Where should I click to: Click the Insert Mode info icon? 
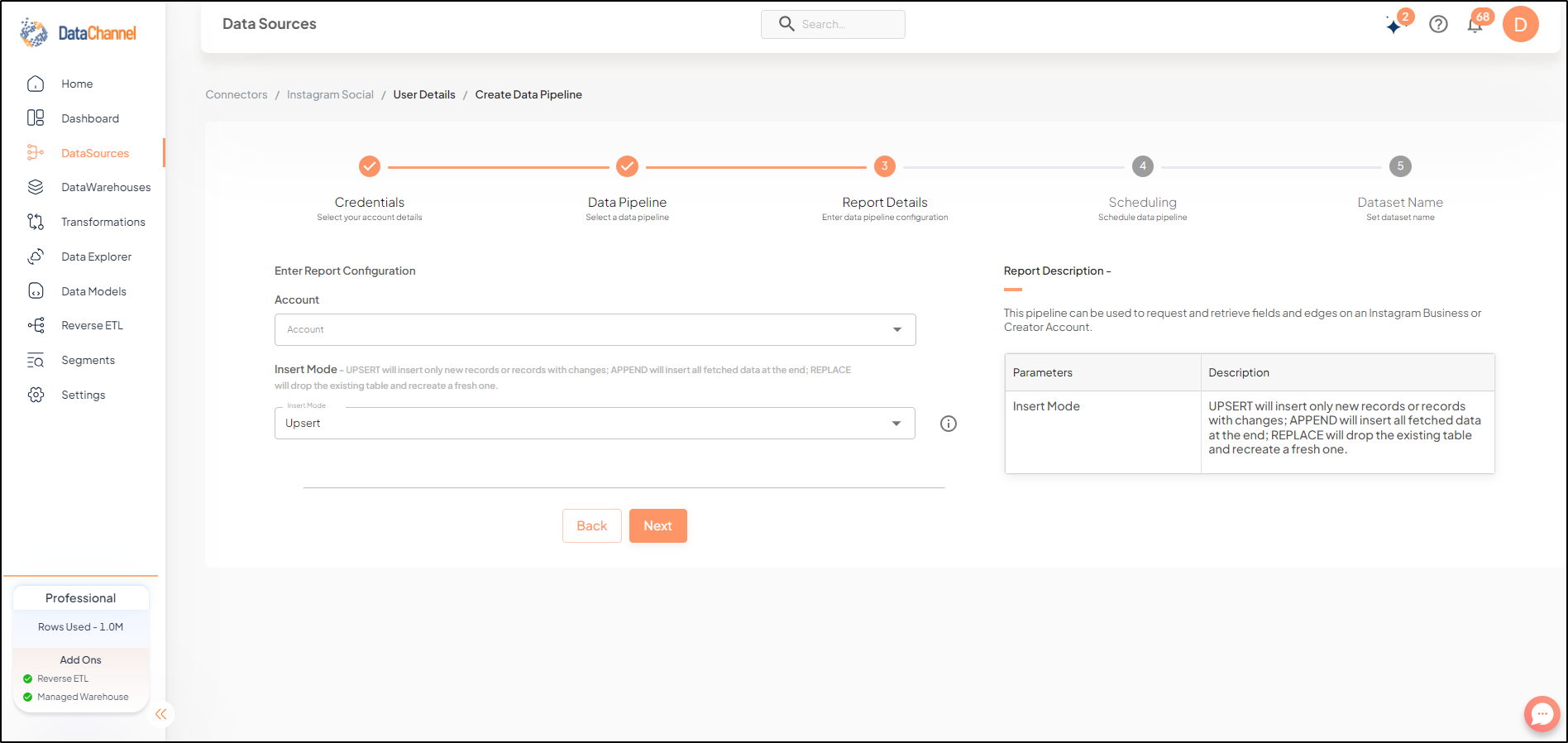click(949, 424)
